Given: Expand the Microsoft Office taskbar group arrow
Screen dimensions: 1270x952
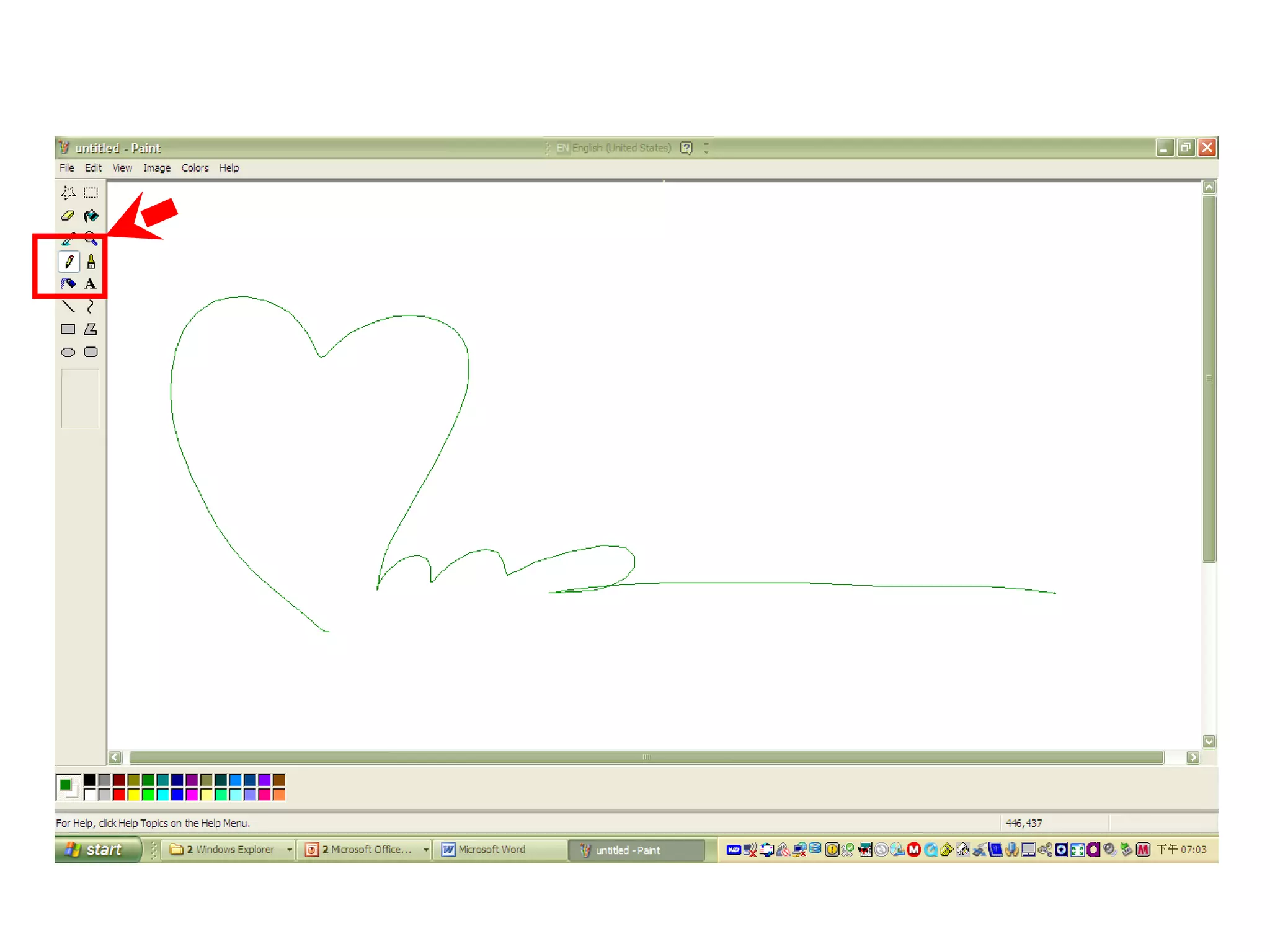Looking at the screenshot, I should pos(425,850).
